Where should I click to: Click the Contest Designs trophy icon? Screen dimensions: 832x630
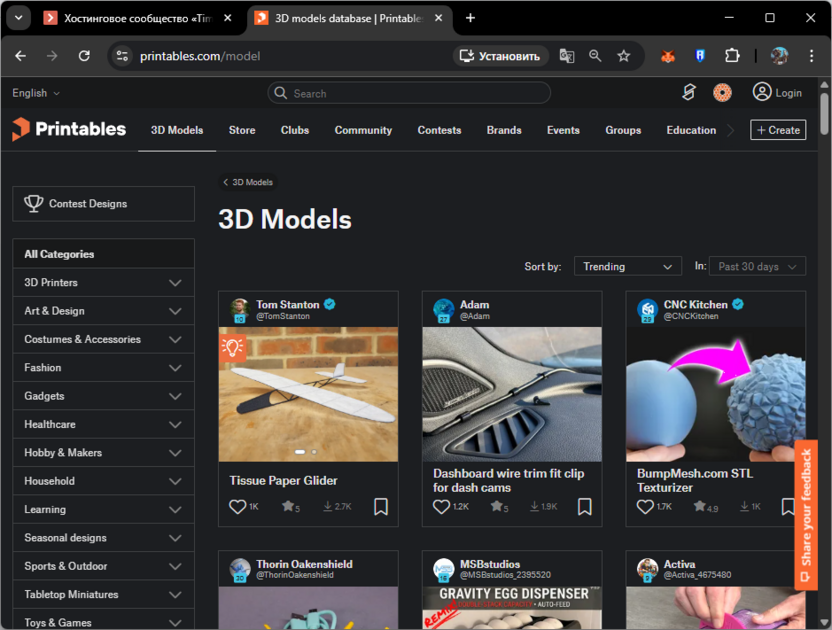pyautogui.click(x=33, y=204)
